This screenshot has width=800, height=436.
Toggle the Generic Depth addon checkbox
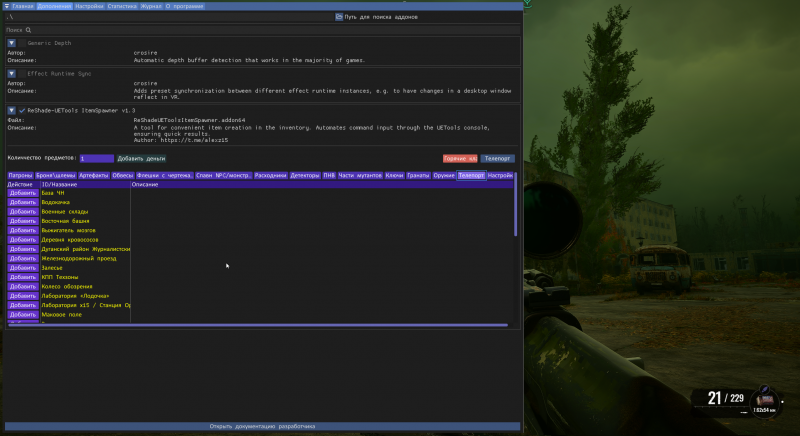pyautogui.click(x=22, y=43)
